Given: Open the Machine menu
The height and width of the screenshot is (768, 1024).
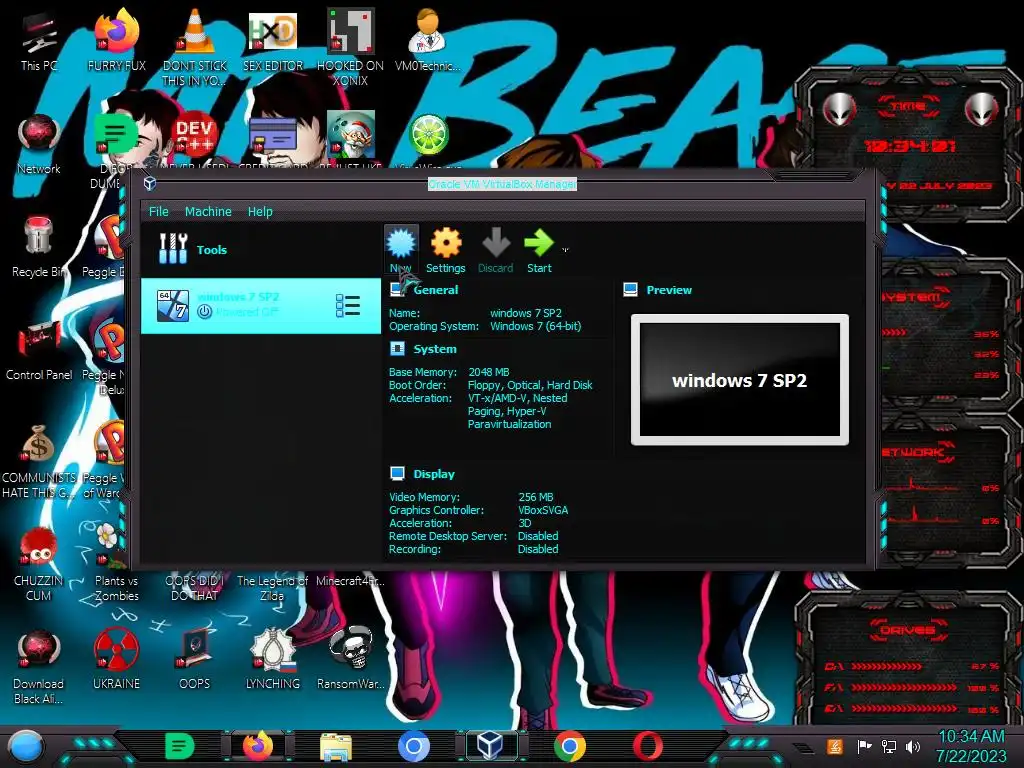Looking at the screenshot, I should (208, 212).
